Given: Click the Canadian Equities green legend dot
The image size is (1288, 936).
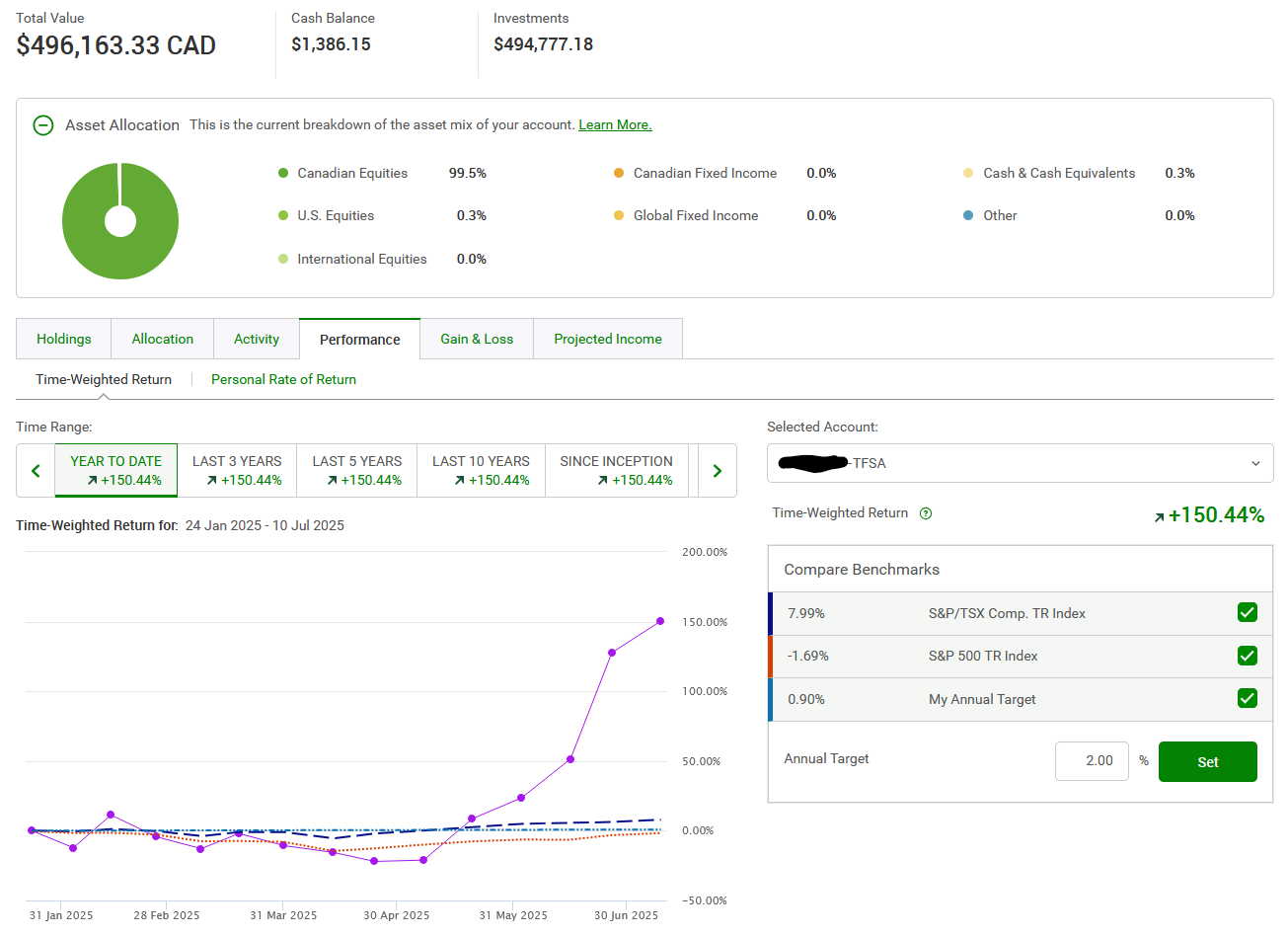Looking at the screenshot, I should (283, 173).
